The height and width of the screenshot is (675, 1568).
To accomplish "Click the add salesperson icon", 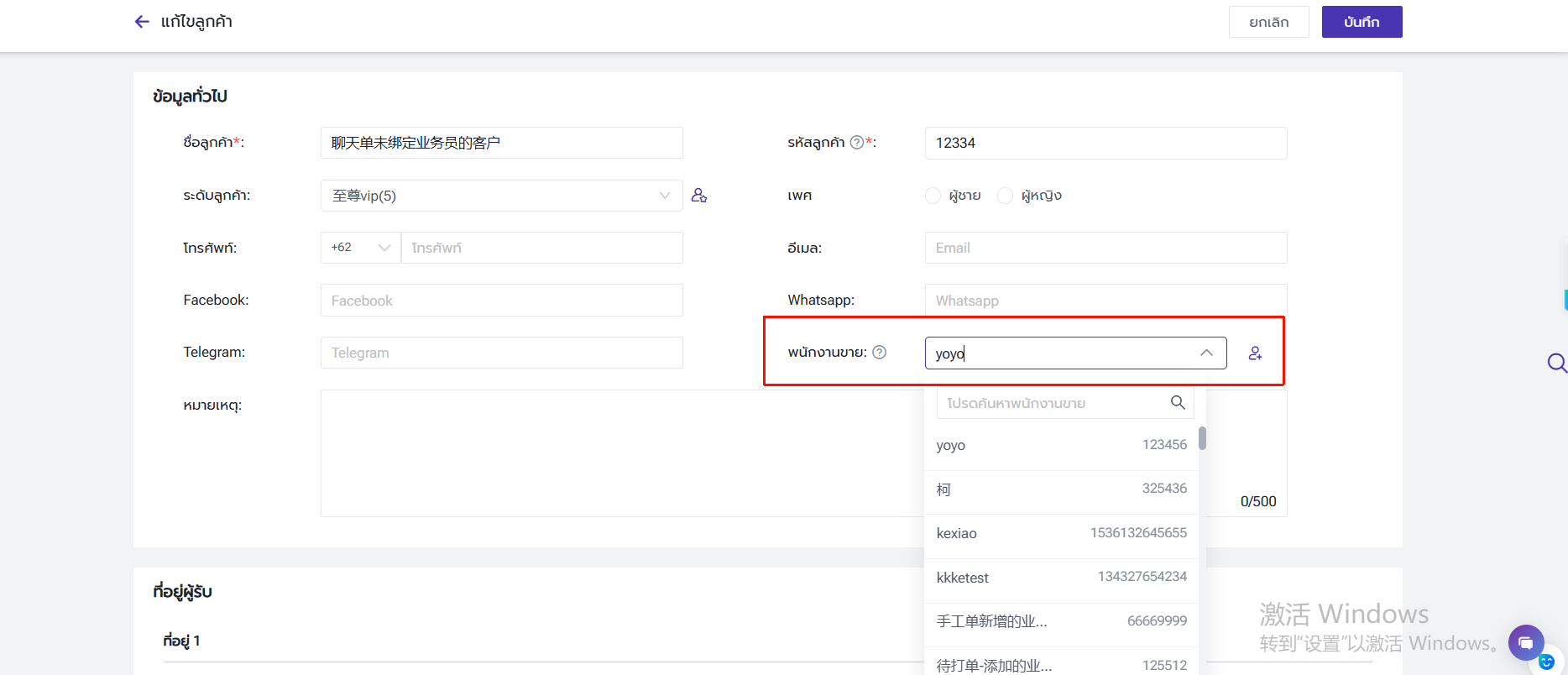I will pyautogui.click(x=1255, y=353).
